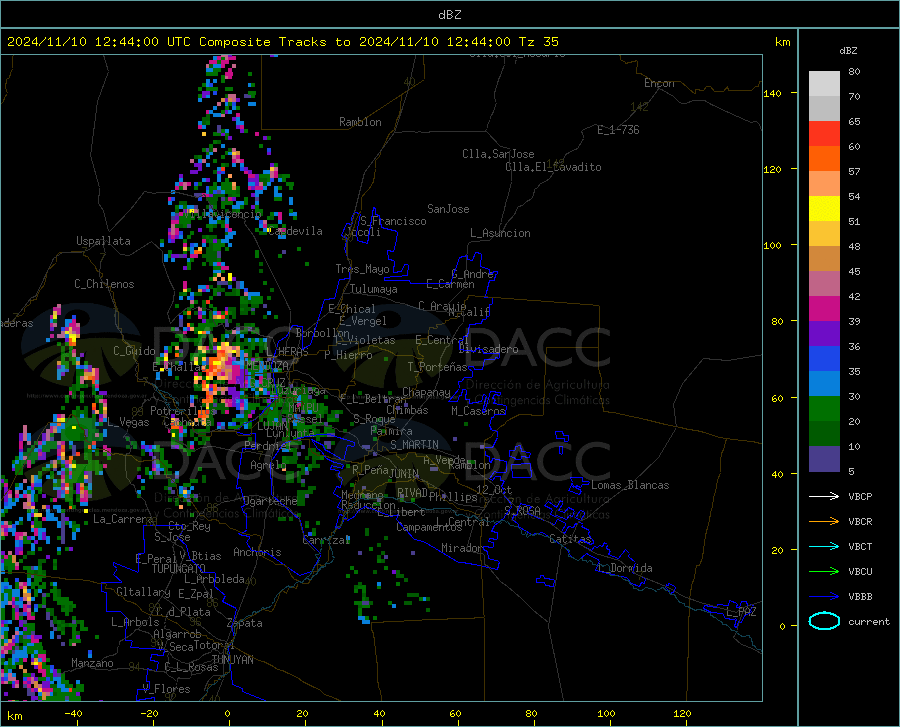Click the E_1-736 place label
This screenshot has width=900, height=727.
[618, 130]
